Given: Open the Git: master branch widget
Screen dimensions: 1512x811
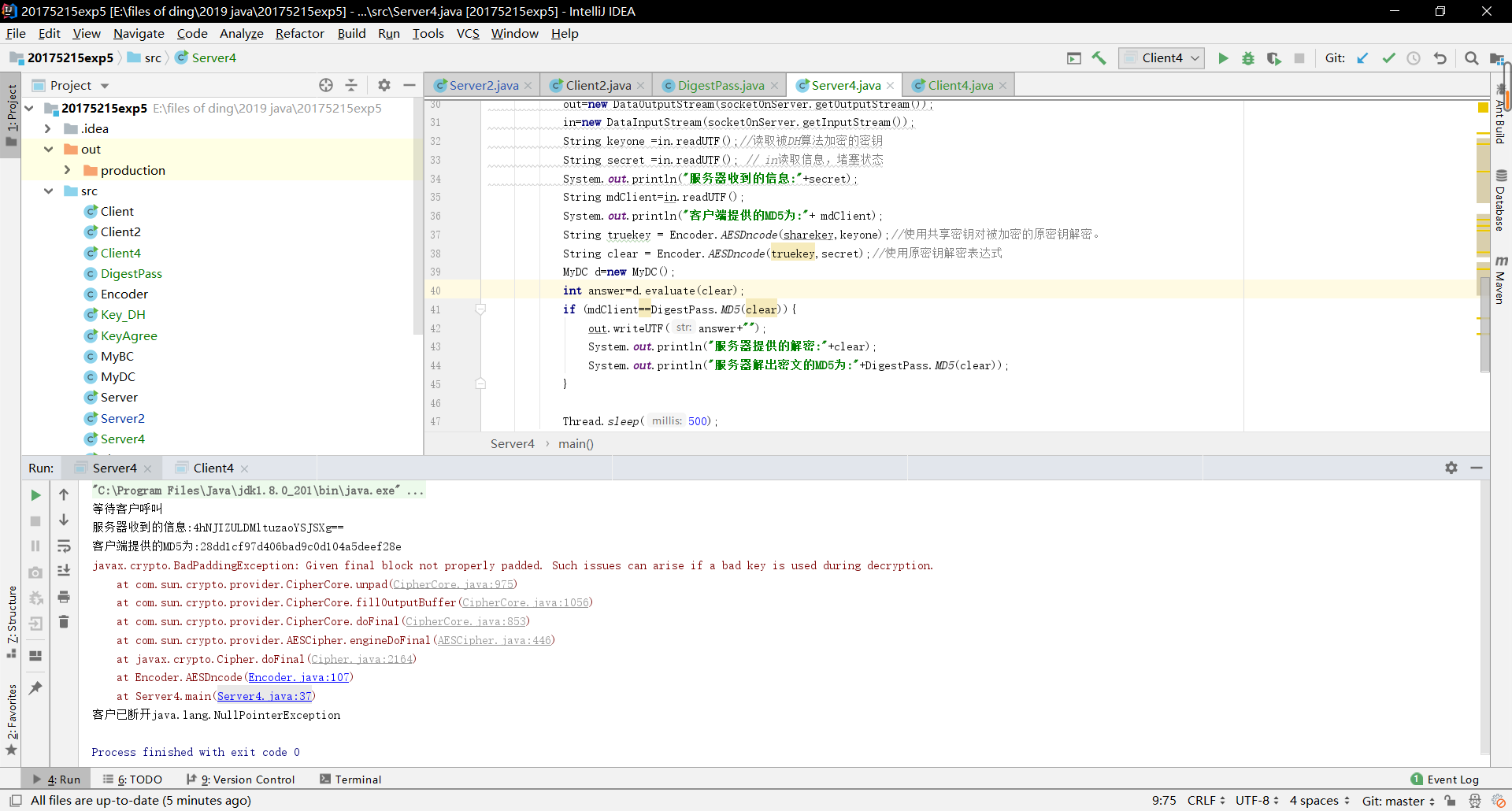Looking at the screenshot, I should click(x=1399, y=801).
